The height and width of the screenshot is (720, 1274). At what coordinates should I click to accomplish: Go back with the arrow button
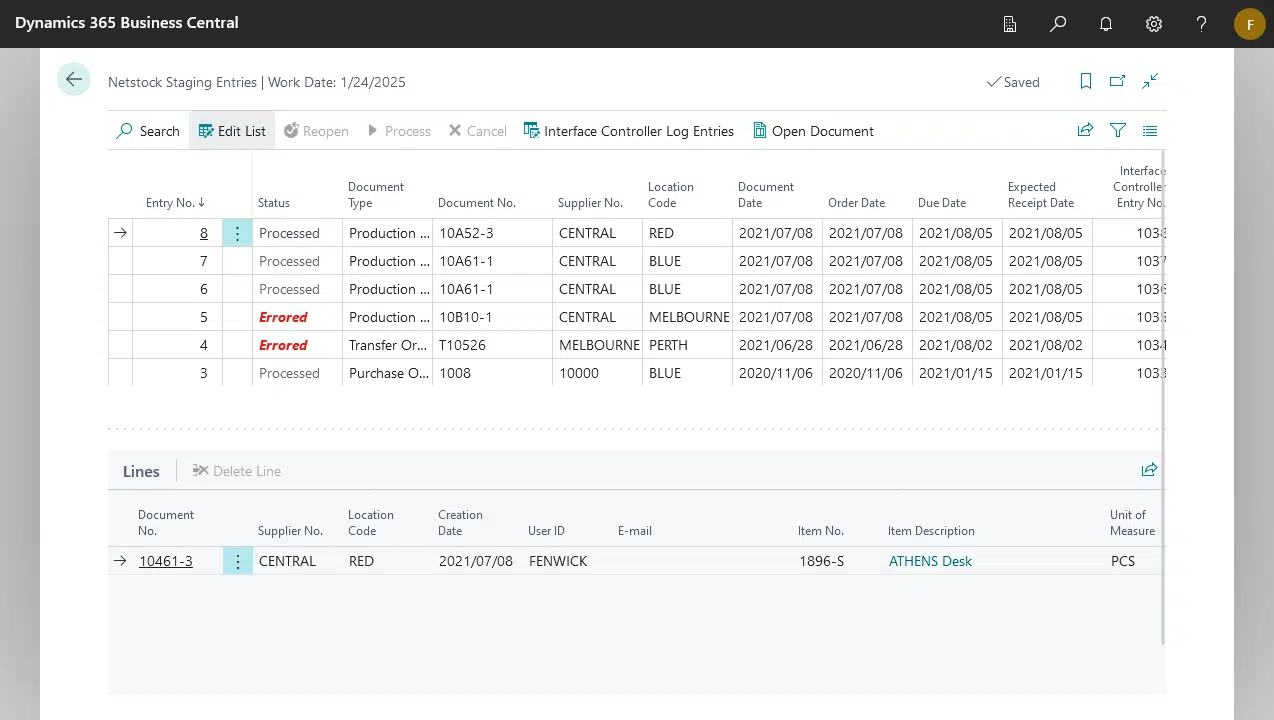(74, 79)
